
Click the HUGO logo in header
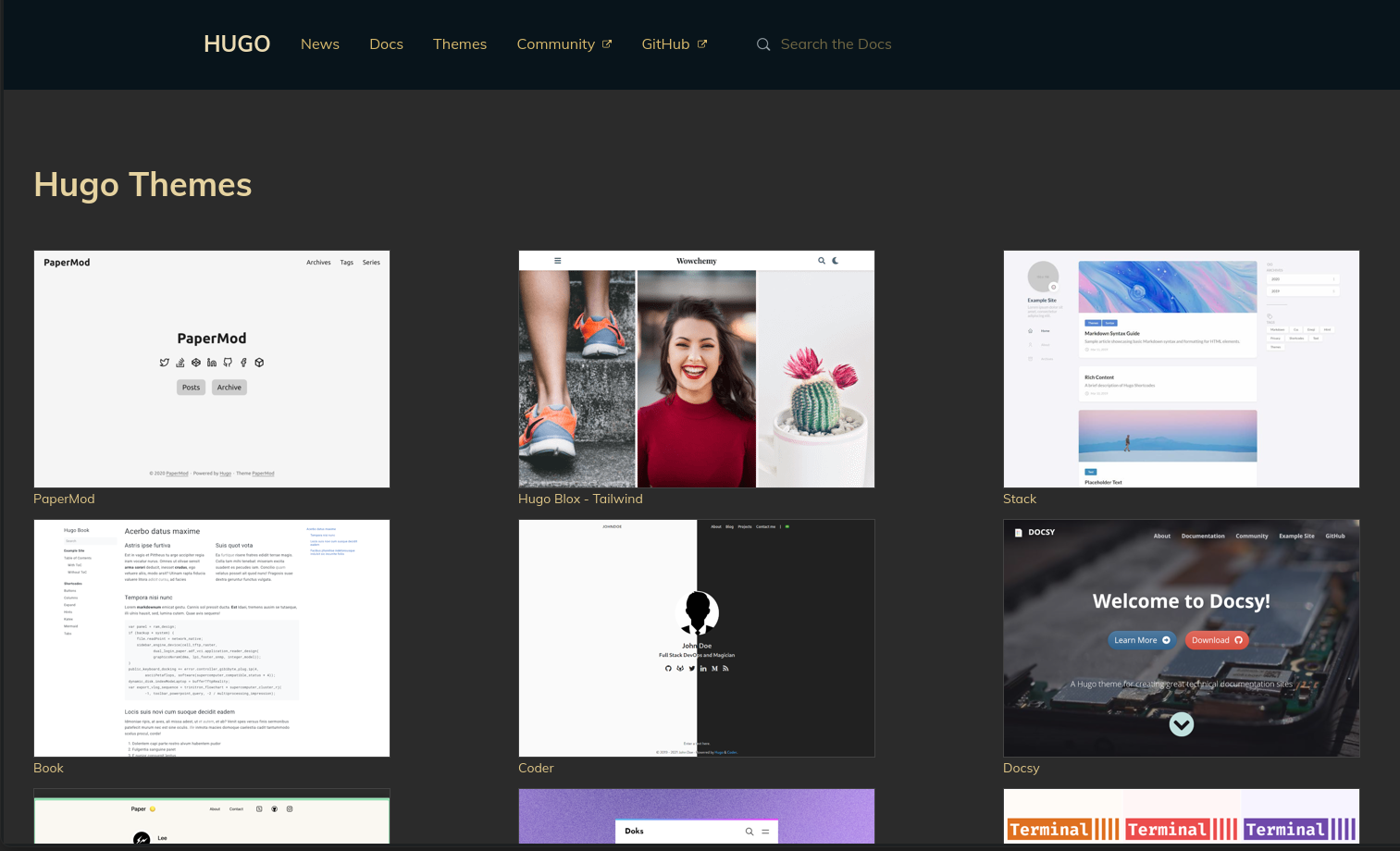[x=237, y=43]
